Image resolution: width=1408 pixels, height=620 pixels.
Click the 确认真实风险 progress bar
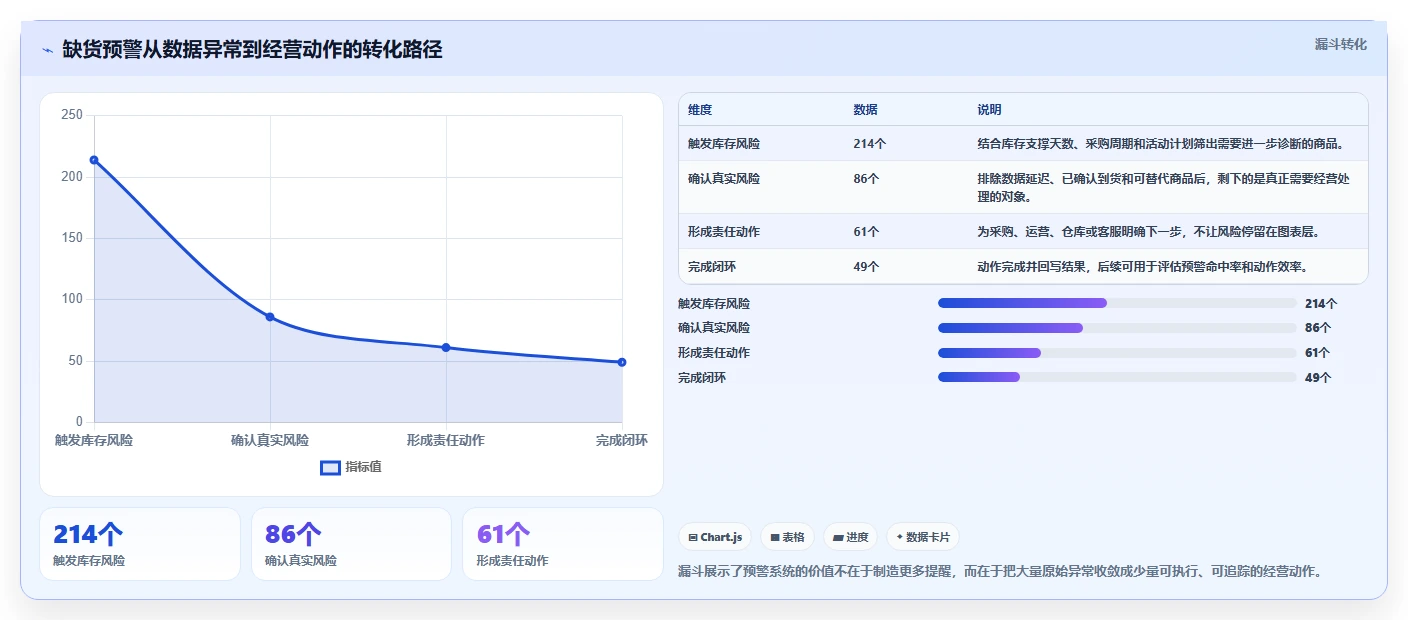(1117, 328)
